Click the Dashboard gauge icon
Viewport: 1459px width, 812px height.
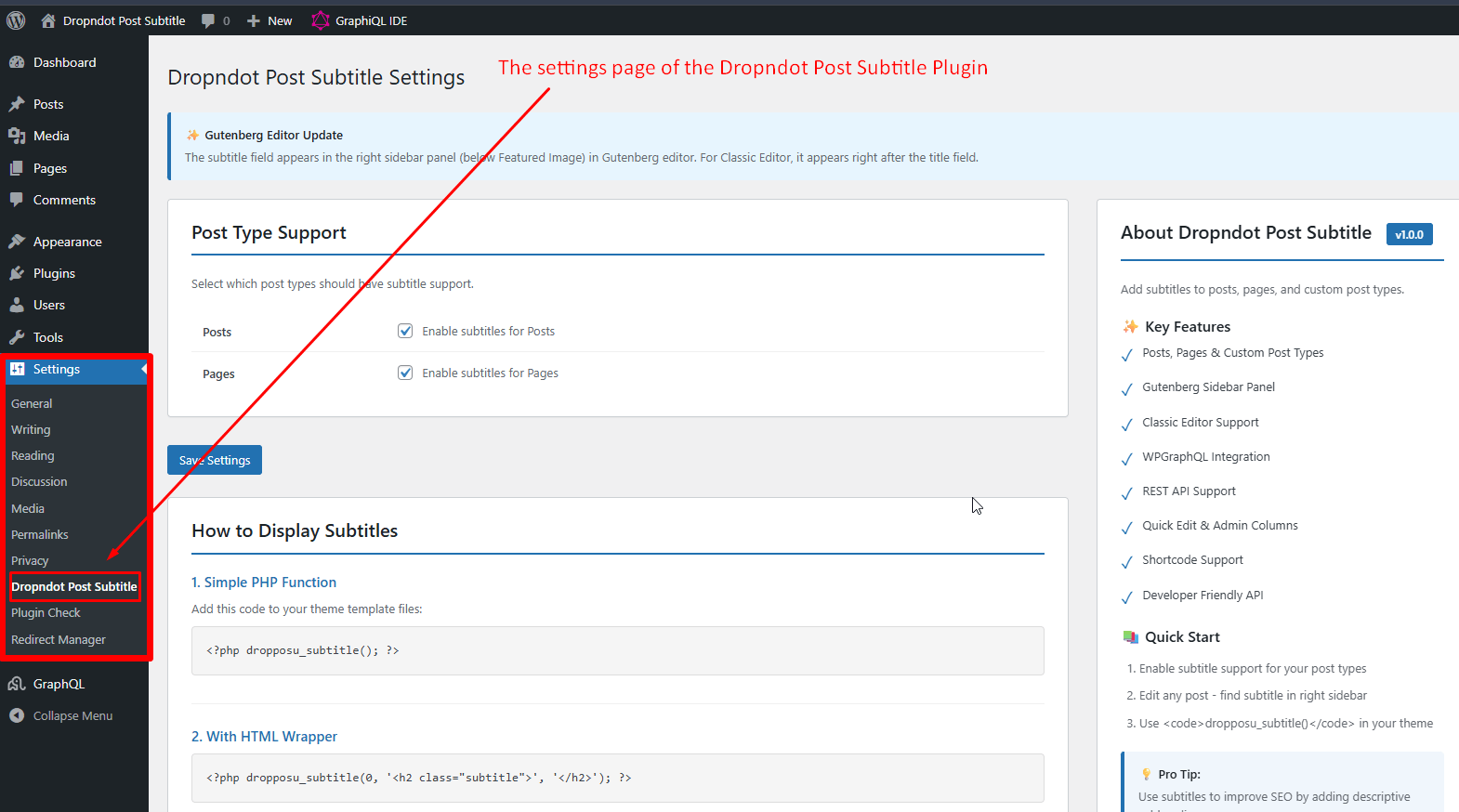coord(17,62)
